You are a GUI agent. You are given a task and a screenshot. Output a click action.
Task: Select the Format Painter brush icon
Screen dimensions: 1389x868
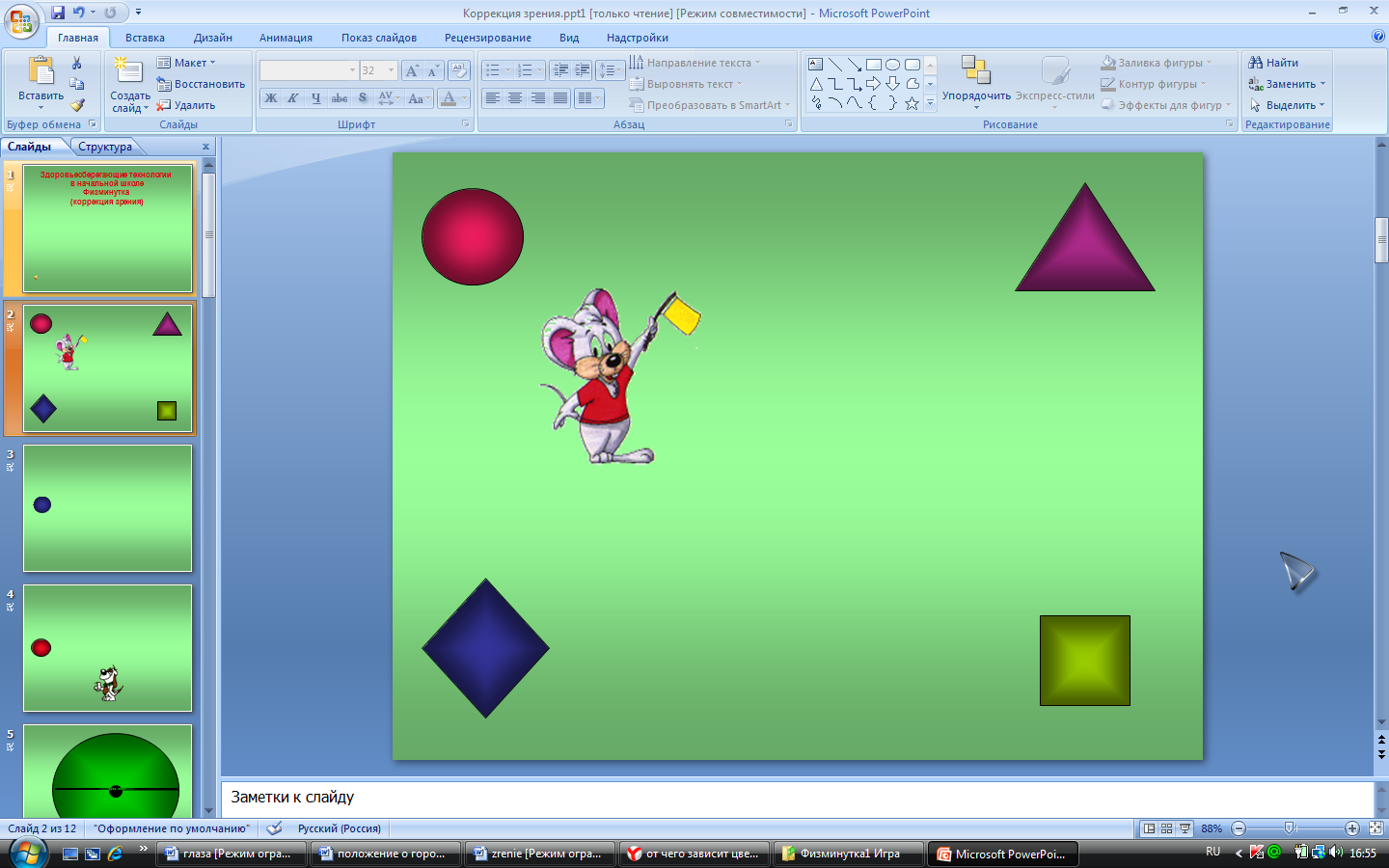point(77,105)
